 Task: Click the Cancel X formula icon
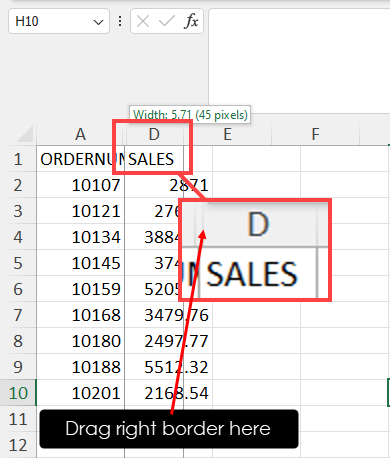pos(143,22)
